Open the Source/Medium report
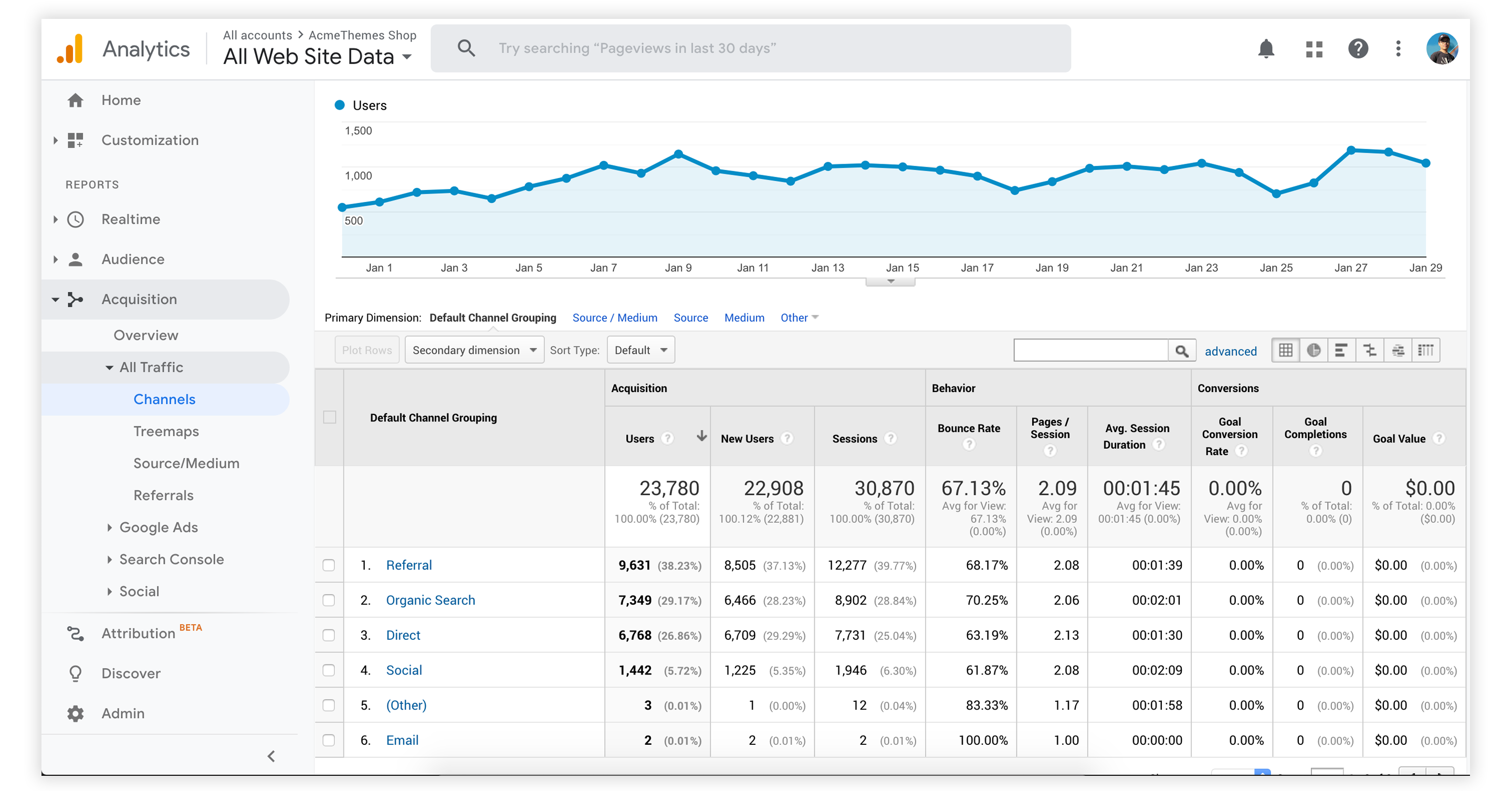 [x=186, y=463]
